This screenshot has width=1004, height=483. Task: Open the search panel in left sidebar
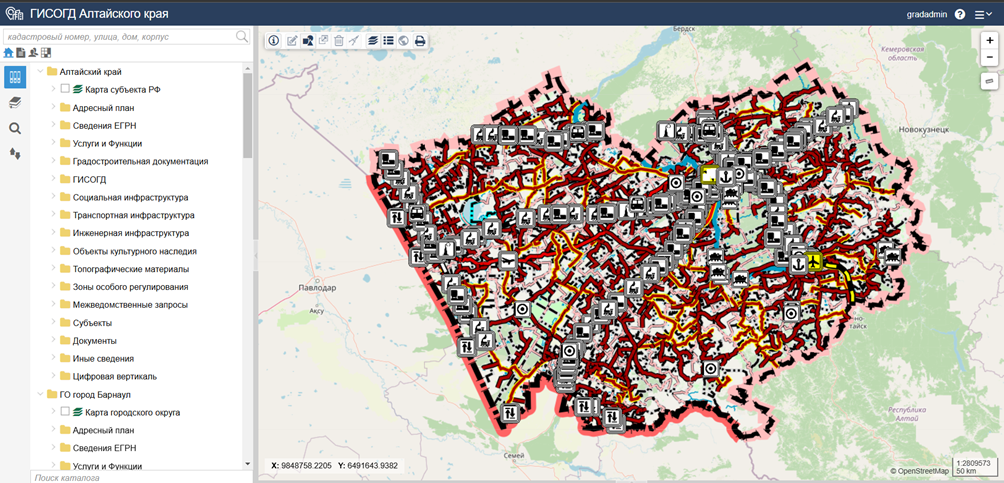pyautogui.click(x=15, y=128)
